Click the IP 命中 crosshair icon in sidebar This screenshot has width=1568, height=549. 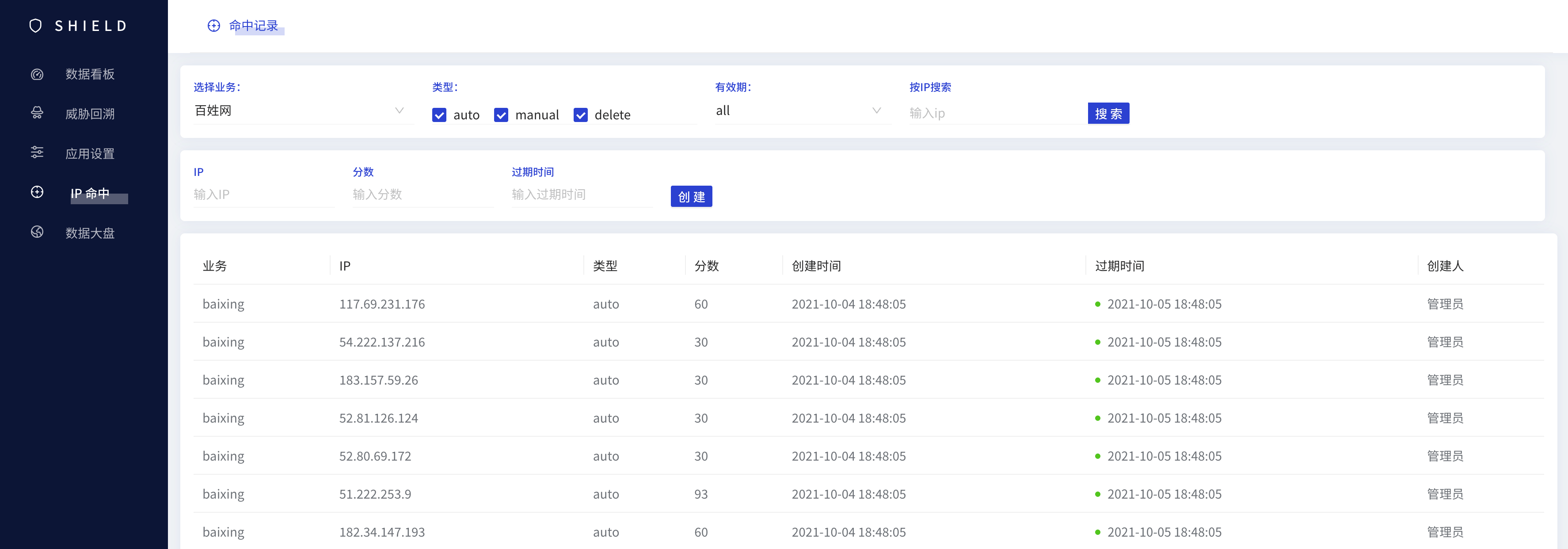pos(37,192)
